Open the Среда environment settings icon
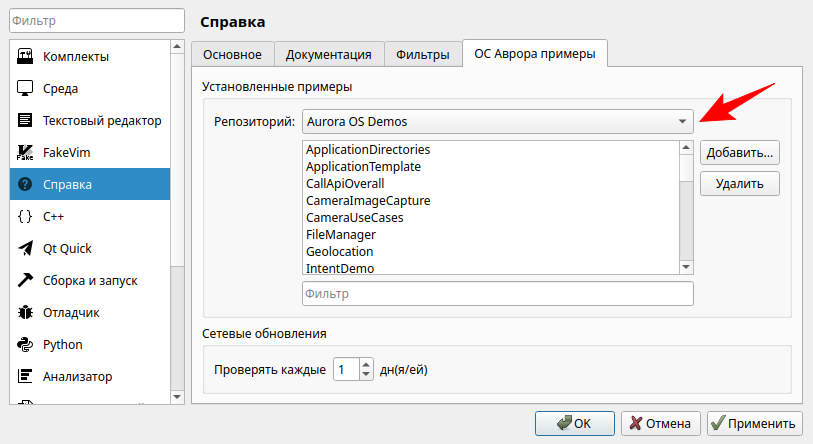 (x=26, y=88)
